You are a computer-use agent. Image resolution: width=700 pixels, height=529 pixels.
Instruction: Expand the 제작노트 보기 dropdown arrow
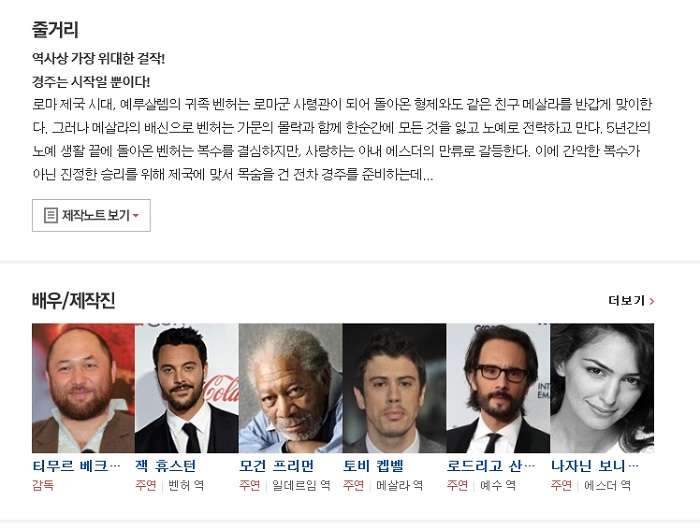(x=136, y=216)
